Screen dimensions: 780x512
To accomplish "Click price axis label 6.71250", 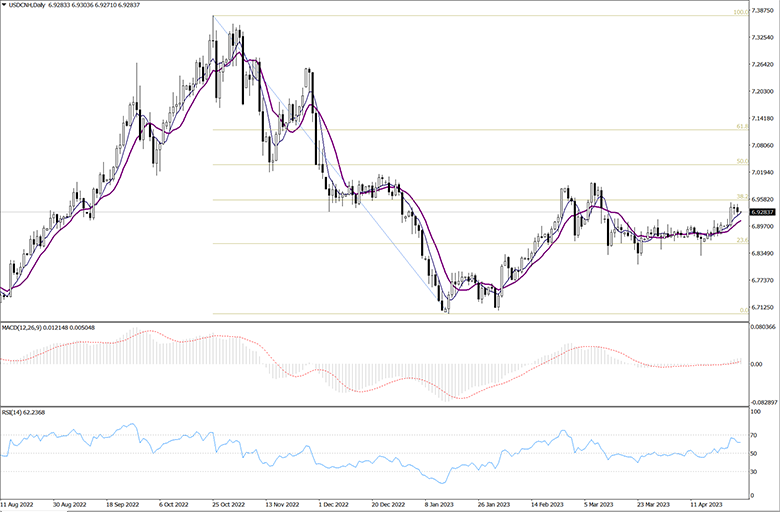I will point(764,307).
